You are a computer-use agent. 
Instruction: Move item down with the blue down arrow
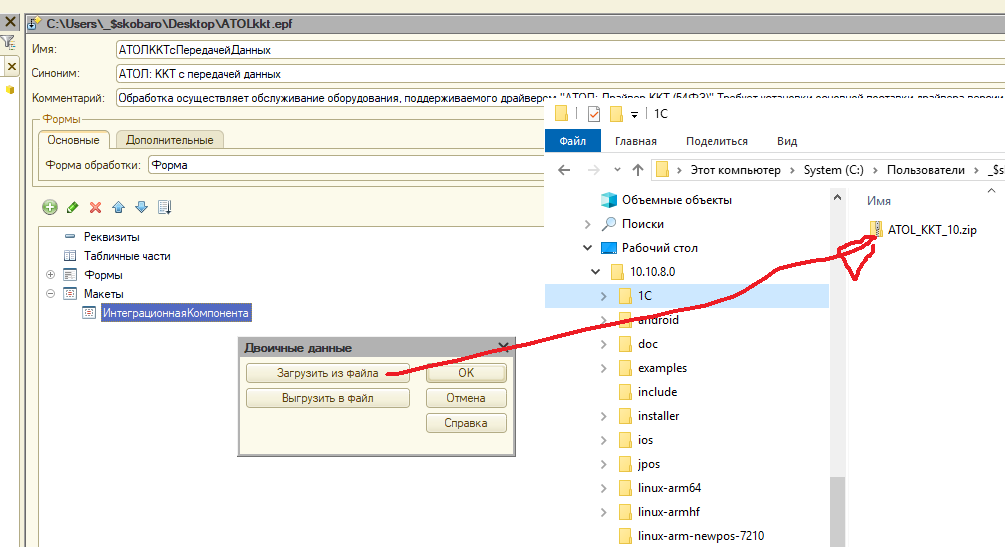[142, 207]
